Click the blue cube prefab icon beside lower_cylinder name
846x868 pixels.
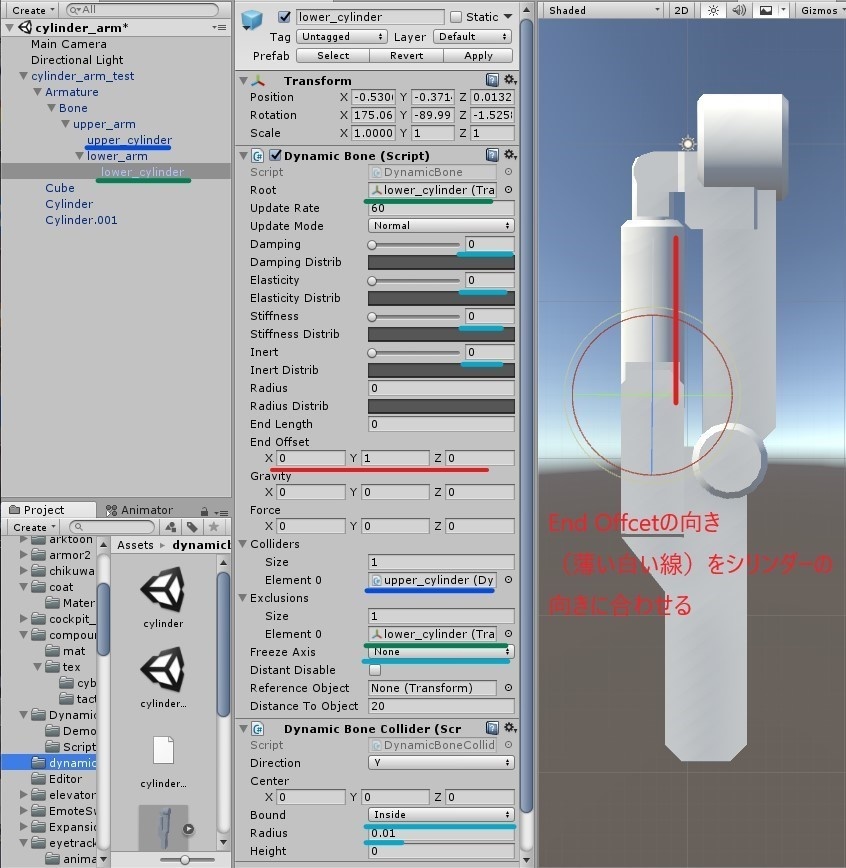tap(250, 17)
